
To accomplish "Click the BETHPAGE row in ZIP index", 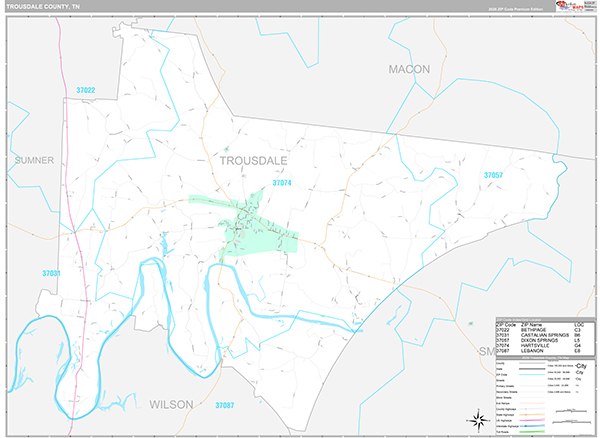I will (x=537, y=330).
